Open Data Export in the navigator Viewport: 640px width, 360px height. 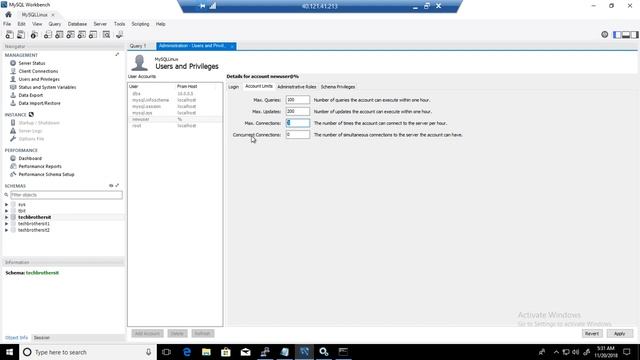tap(31, 95)
